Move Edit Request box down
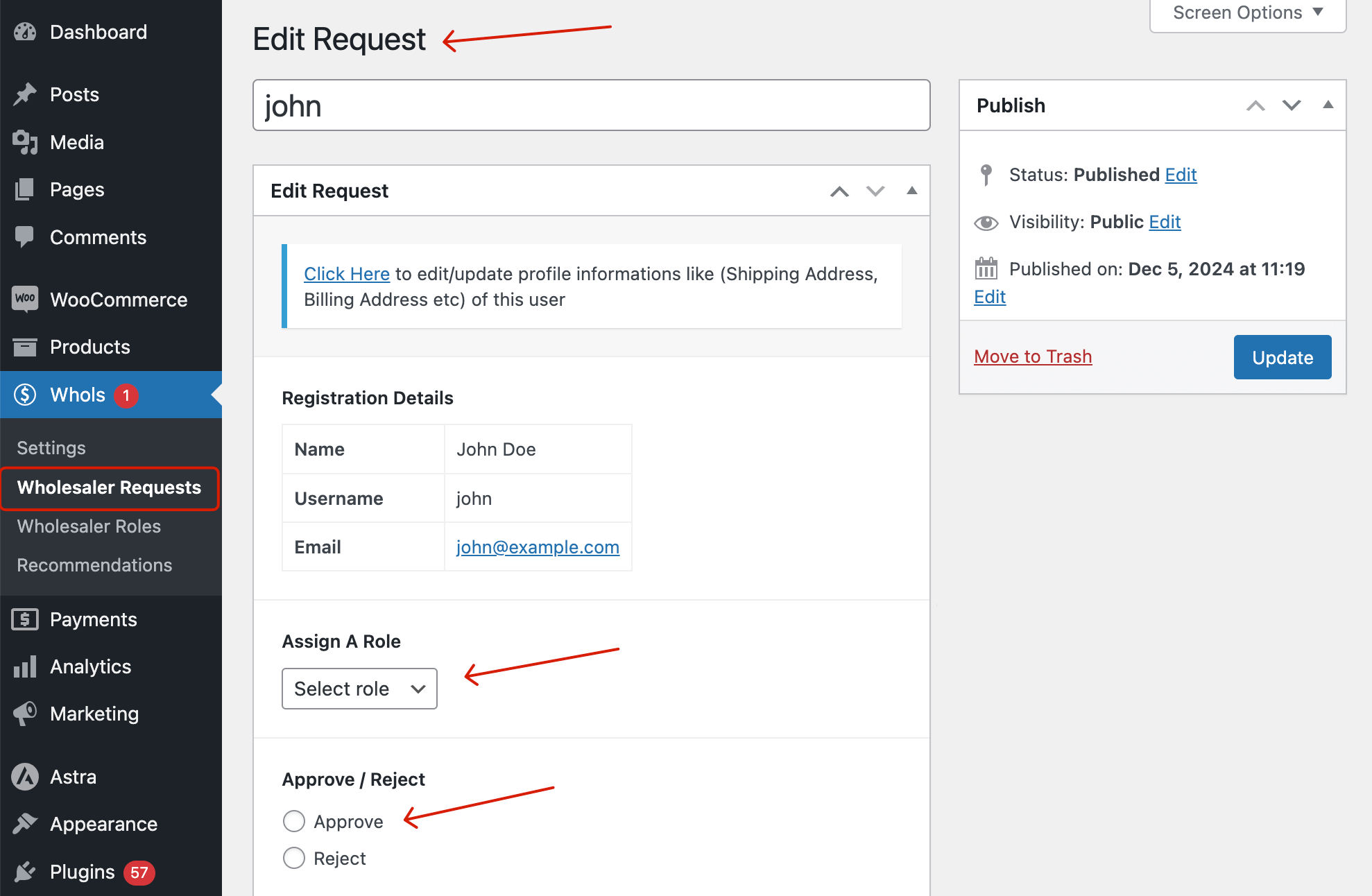This screenshot has height=896, width=1372. point(875,191)
